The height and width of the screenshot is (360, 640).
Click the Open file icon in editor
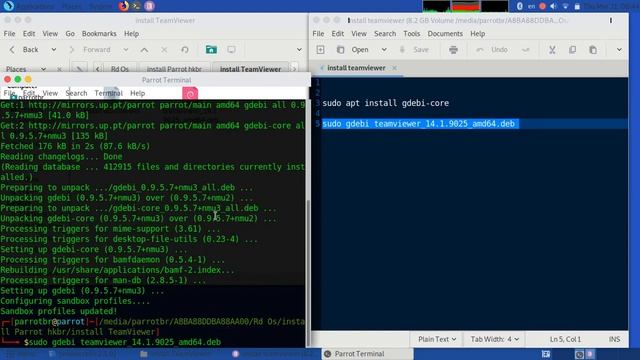pos(340,49)
